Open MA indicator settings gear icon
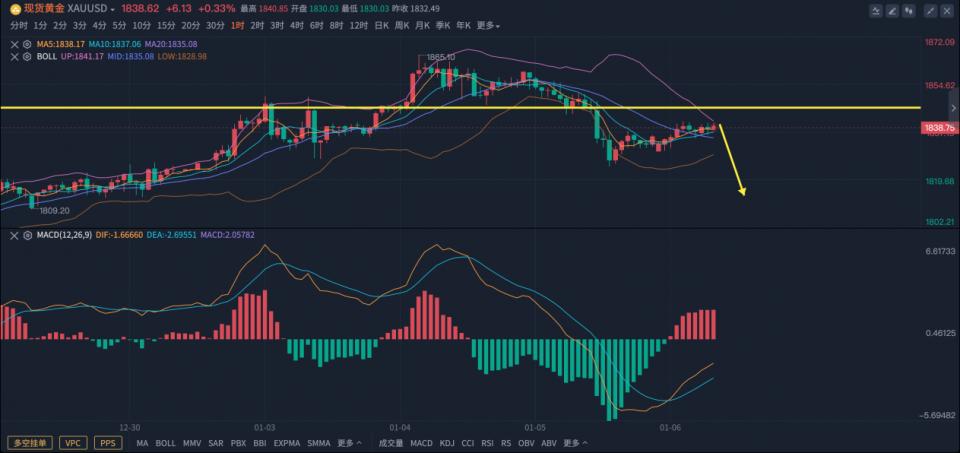Viewport: 960px width, 453px height. 26,45
